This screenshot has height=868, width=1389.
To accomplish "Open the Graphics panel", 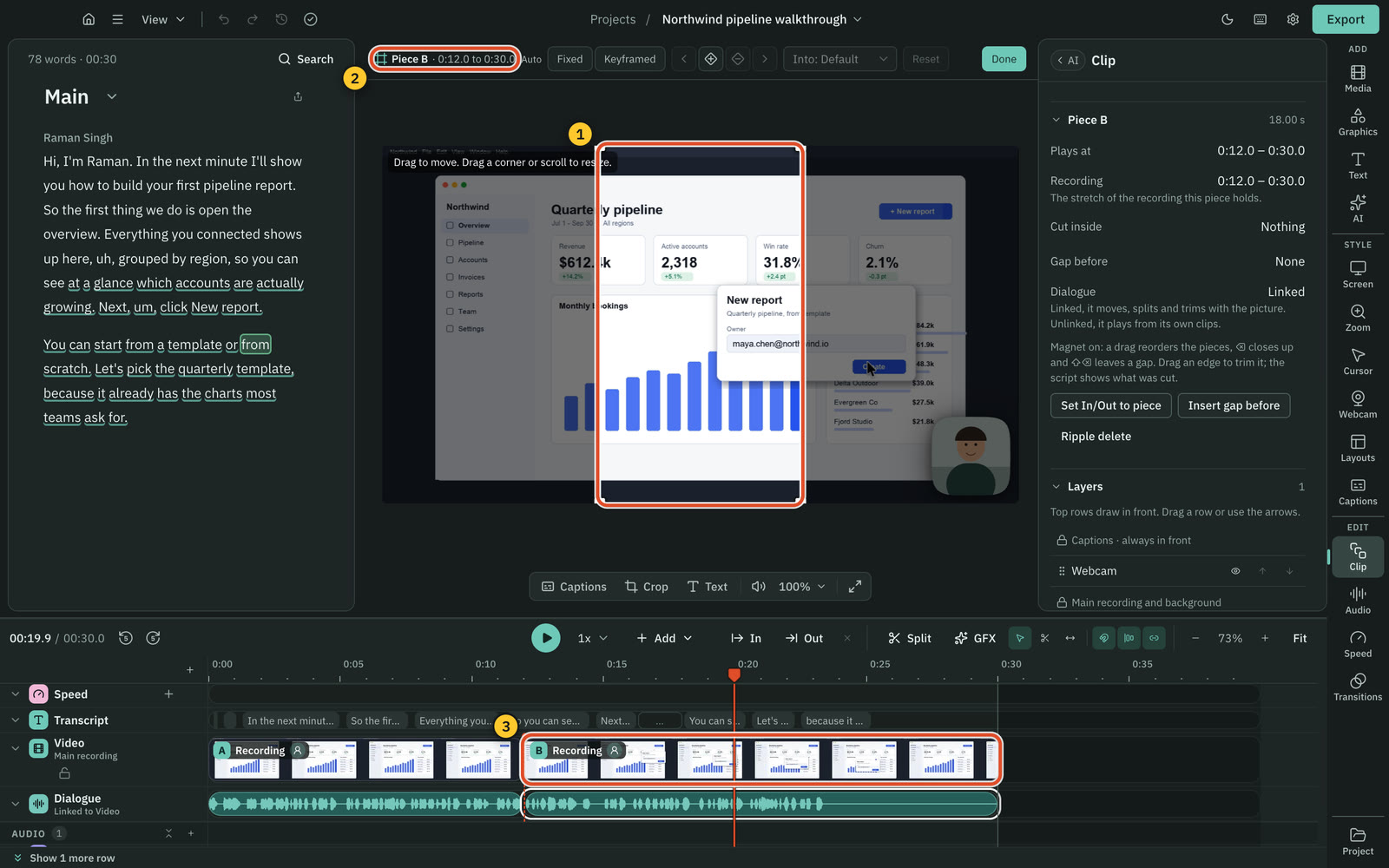I will click(x=1358, y=122).
